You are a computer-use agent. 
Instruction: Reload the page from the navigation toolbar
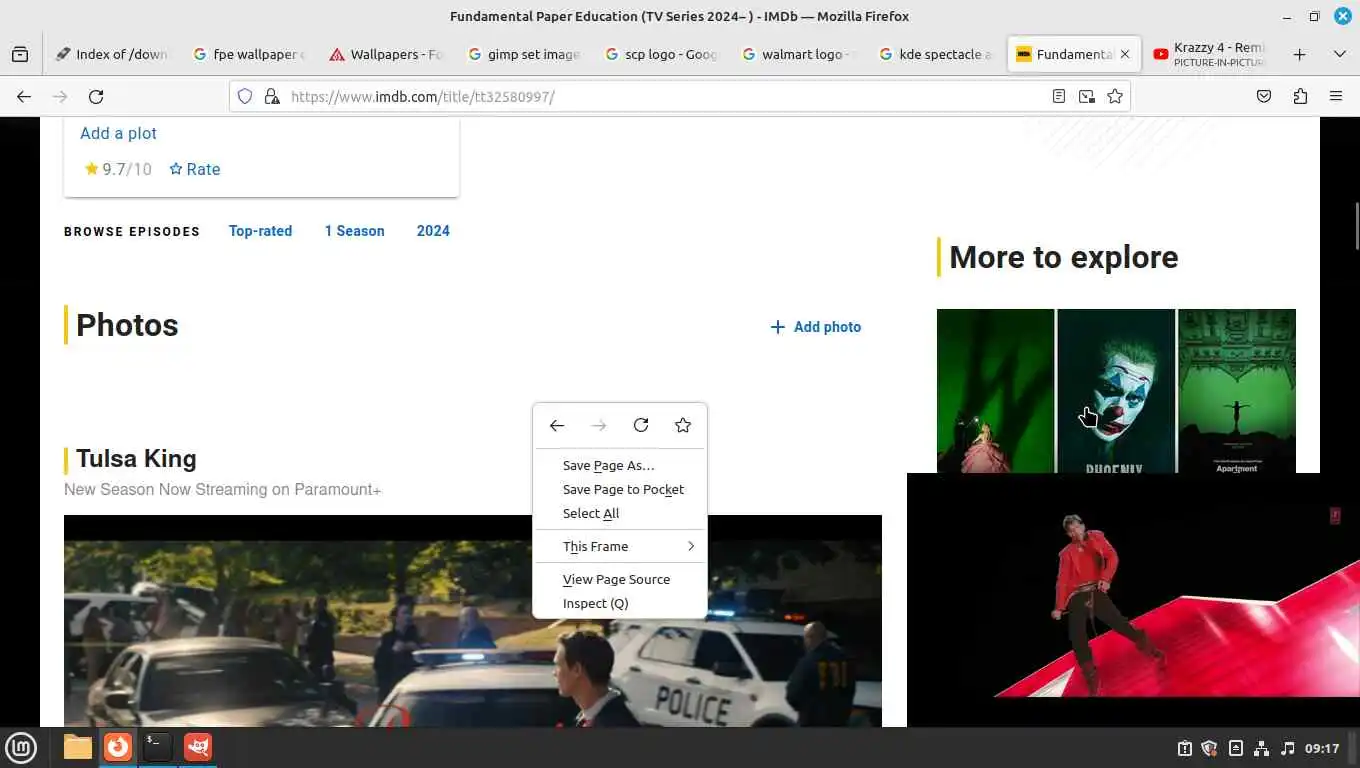[x=96, y=97]
